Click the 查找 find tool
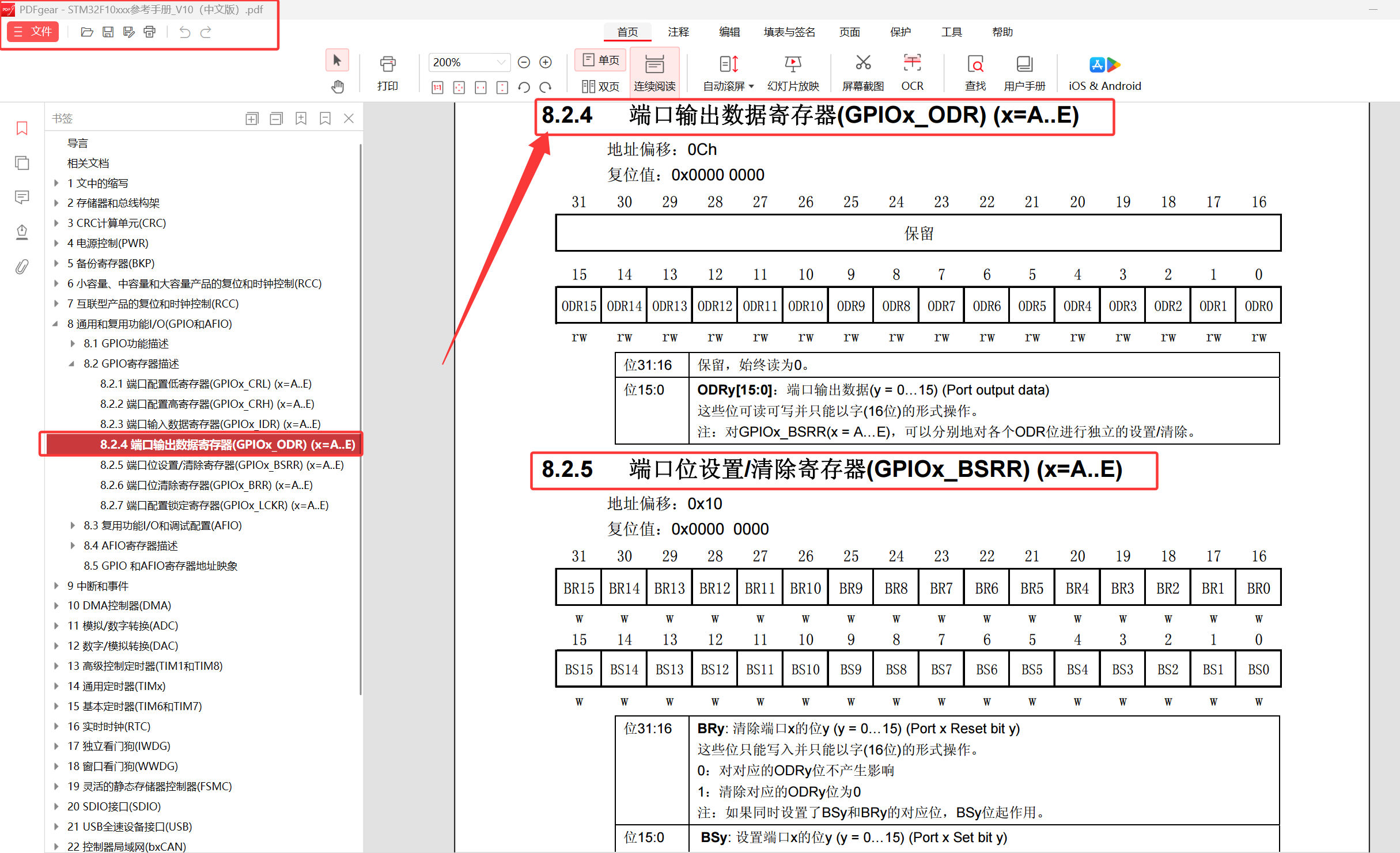The width and height of the screenshot is (1400, 853). [x=975, y=74]
